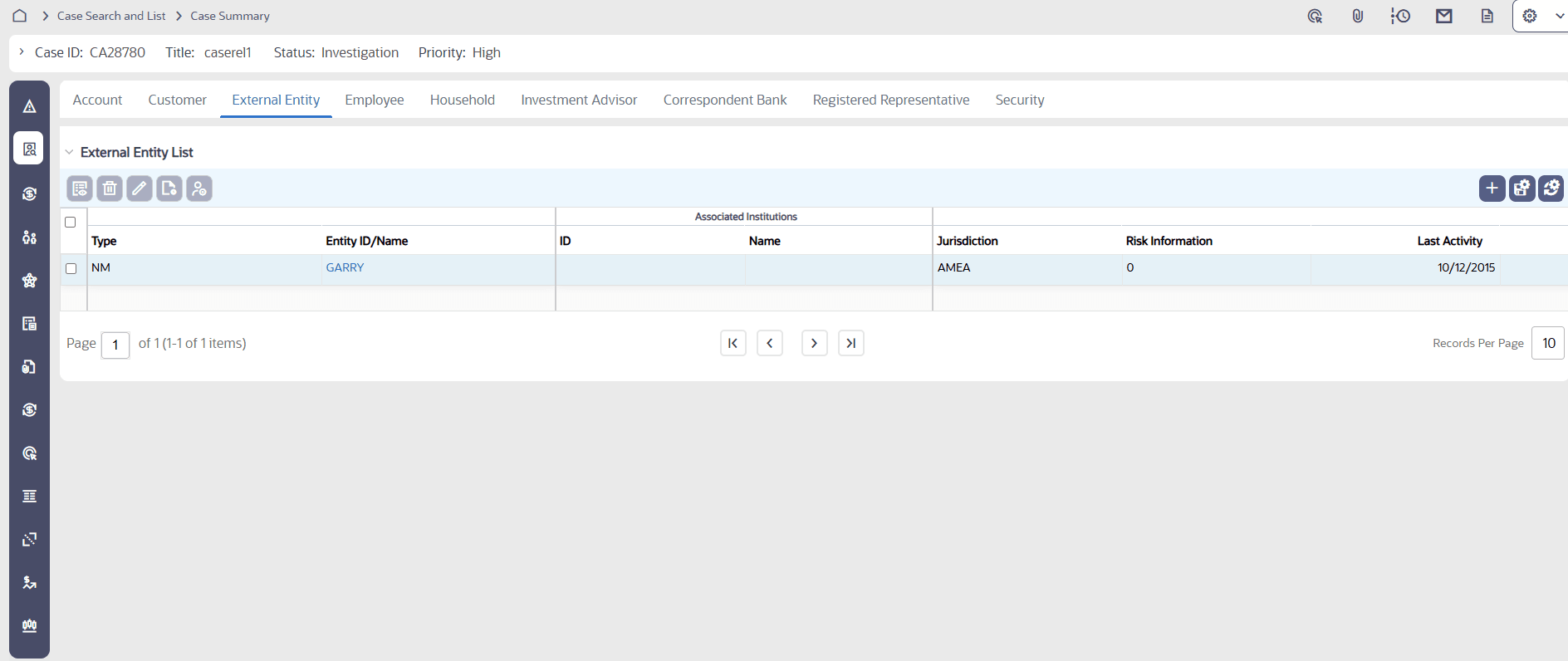This screenshot has height=661, width=1568.
Task: Click the Type column header
Action: point(104,241)
